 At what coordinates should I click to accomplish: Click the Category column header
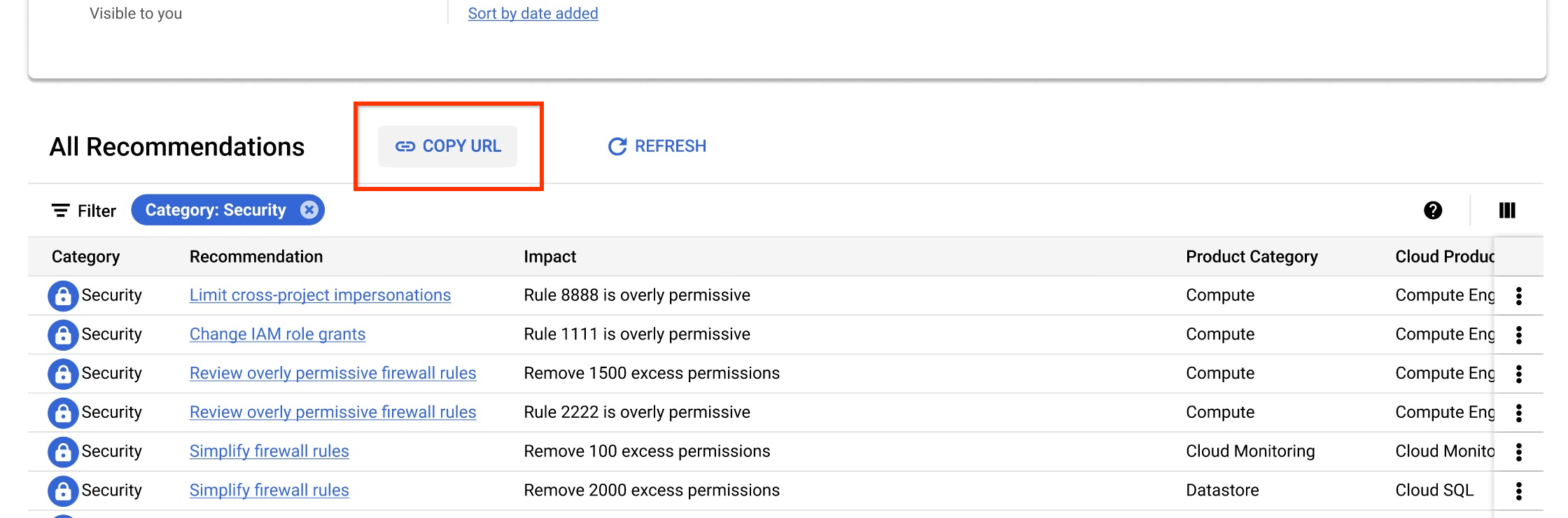tap(85, 257)
